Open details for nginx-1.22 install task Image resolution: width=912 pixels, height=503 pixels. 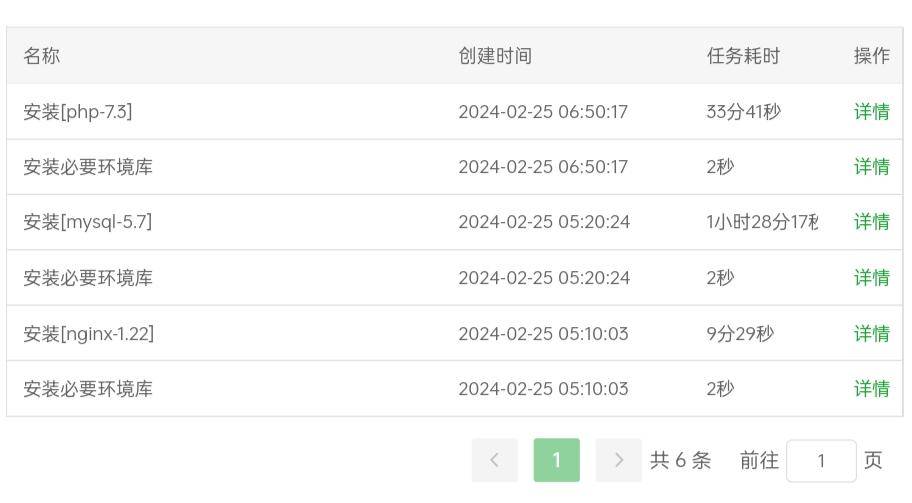[x=871, y=333]
